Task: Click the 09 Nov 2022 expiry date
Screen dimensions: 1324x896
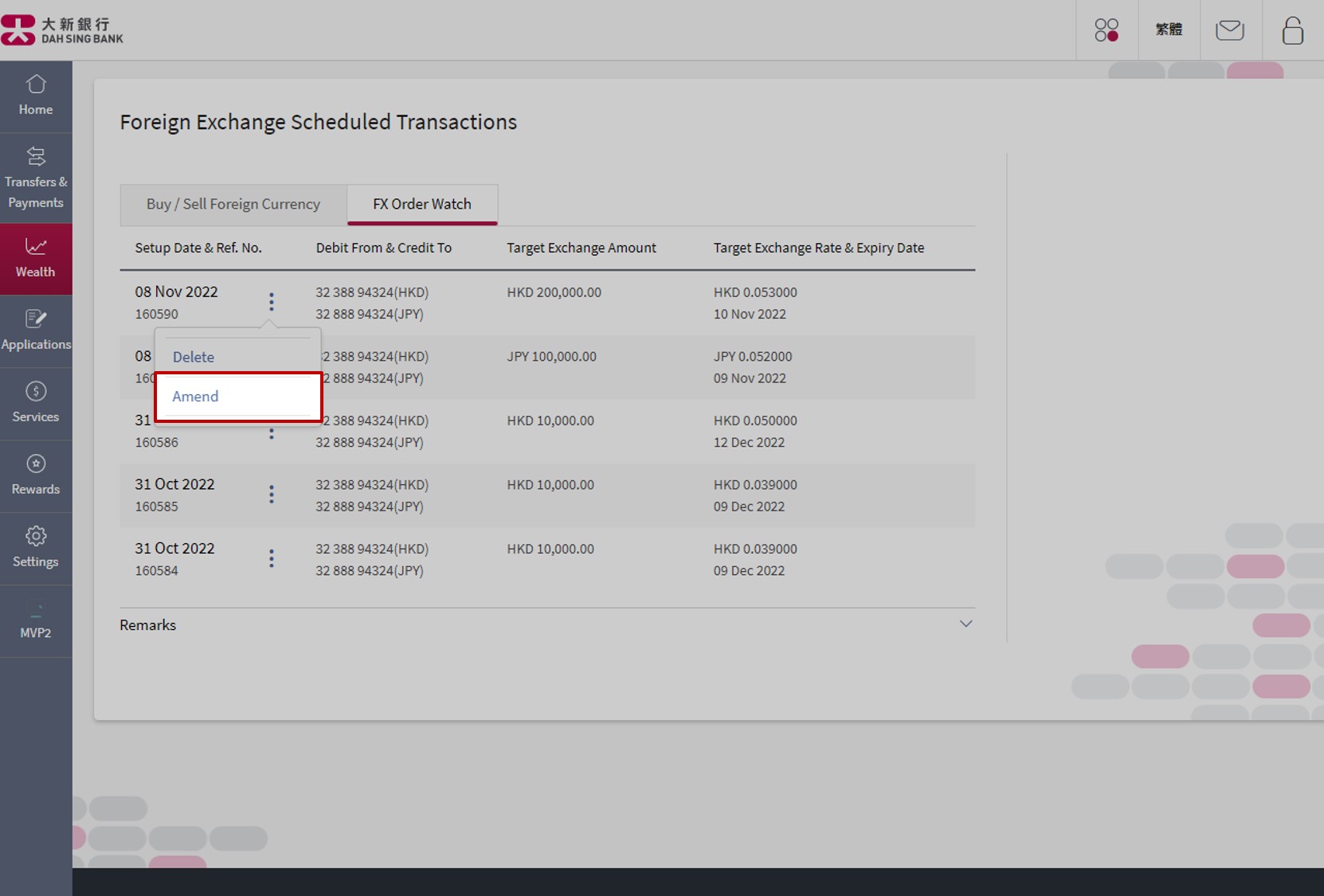Action: (750, 378)
